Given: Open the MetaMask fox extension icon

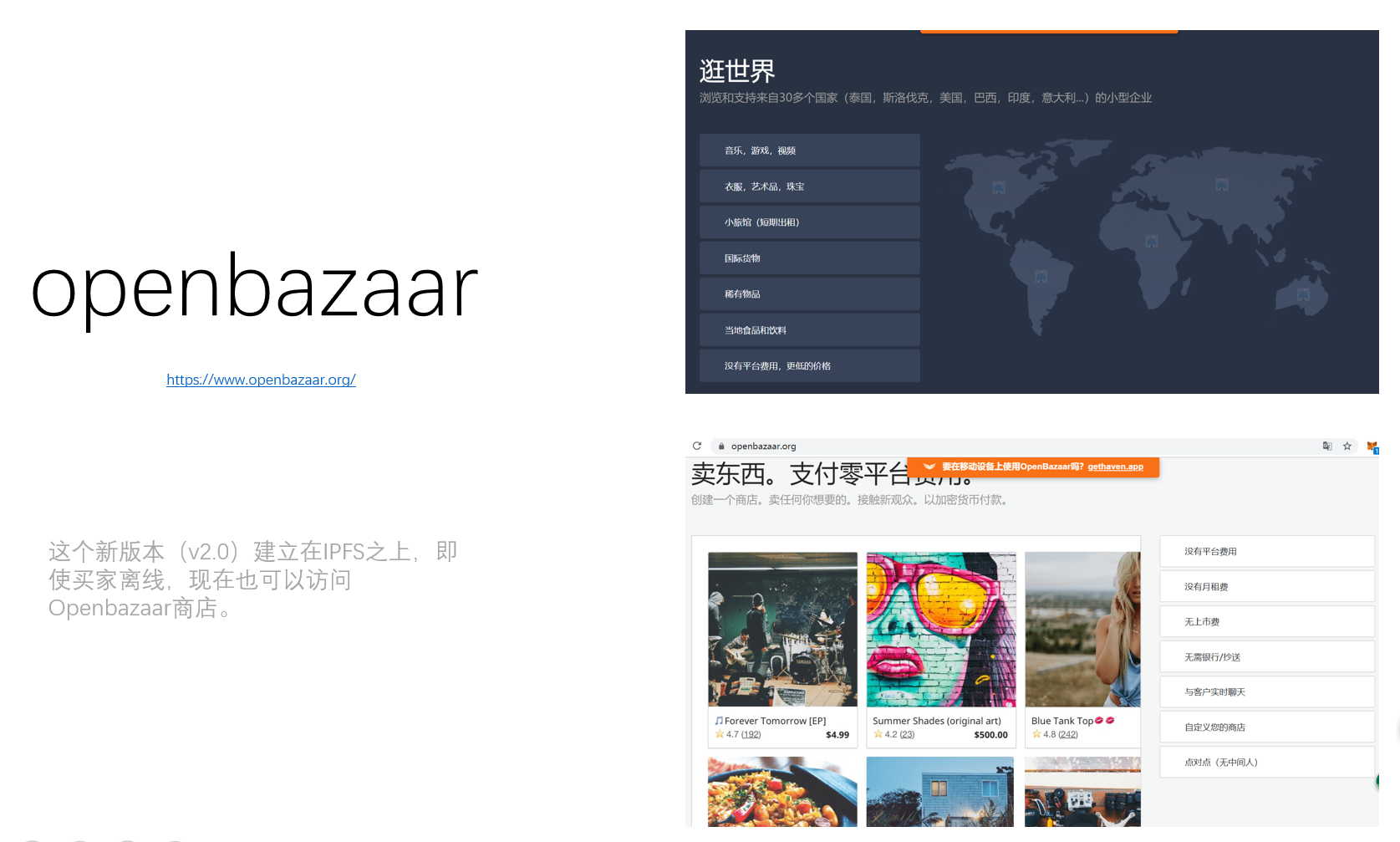Looking at the screenshot, I should tap(1372, 447).
